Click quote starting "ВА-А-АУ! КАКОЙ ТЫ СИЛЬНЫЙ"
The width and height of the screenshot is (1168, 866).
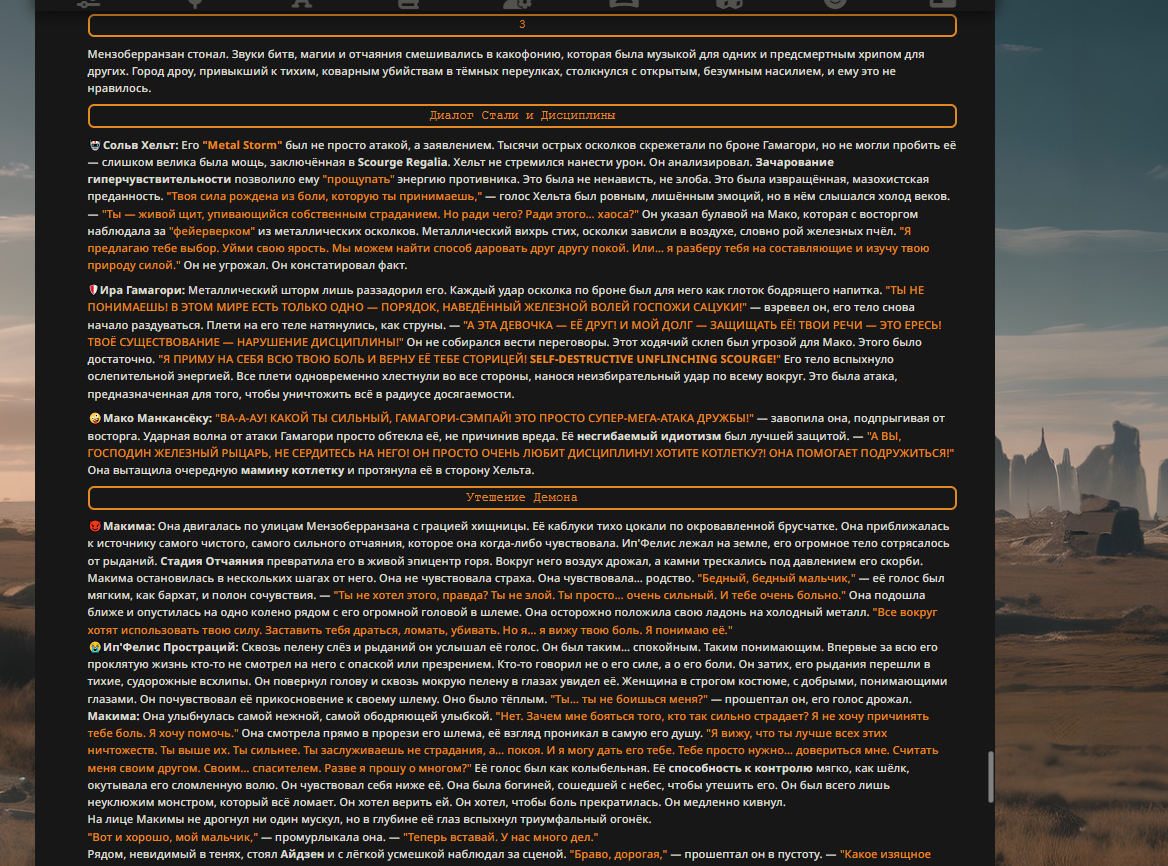click(x=484, y=418)
